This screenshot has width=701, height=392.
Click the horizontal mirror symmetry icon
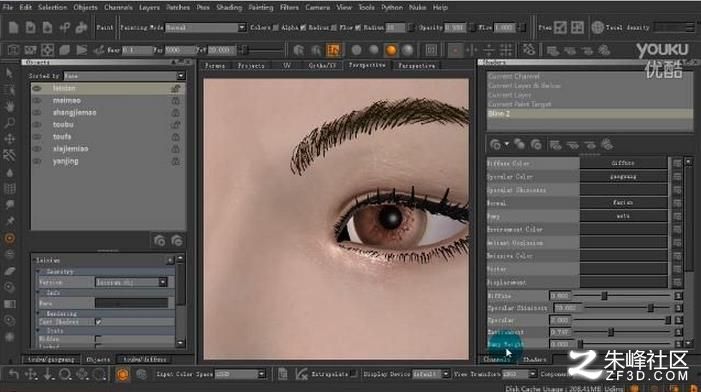472,50
